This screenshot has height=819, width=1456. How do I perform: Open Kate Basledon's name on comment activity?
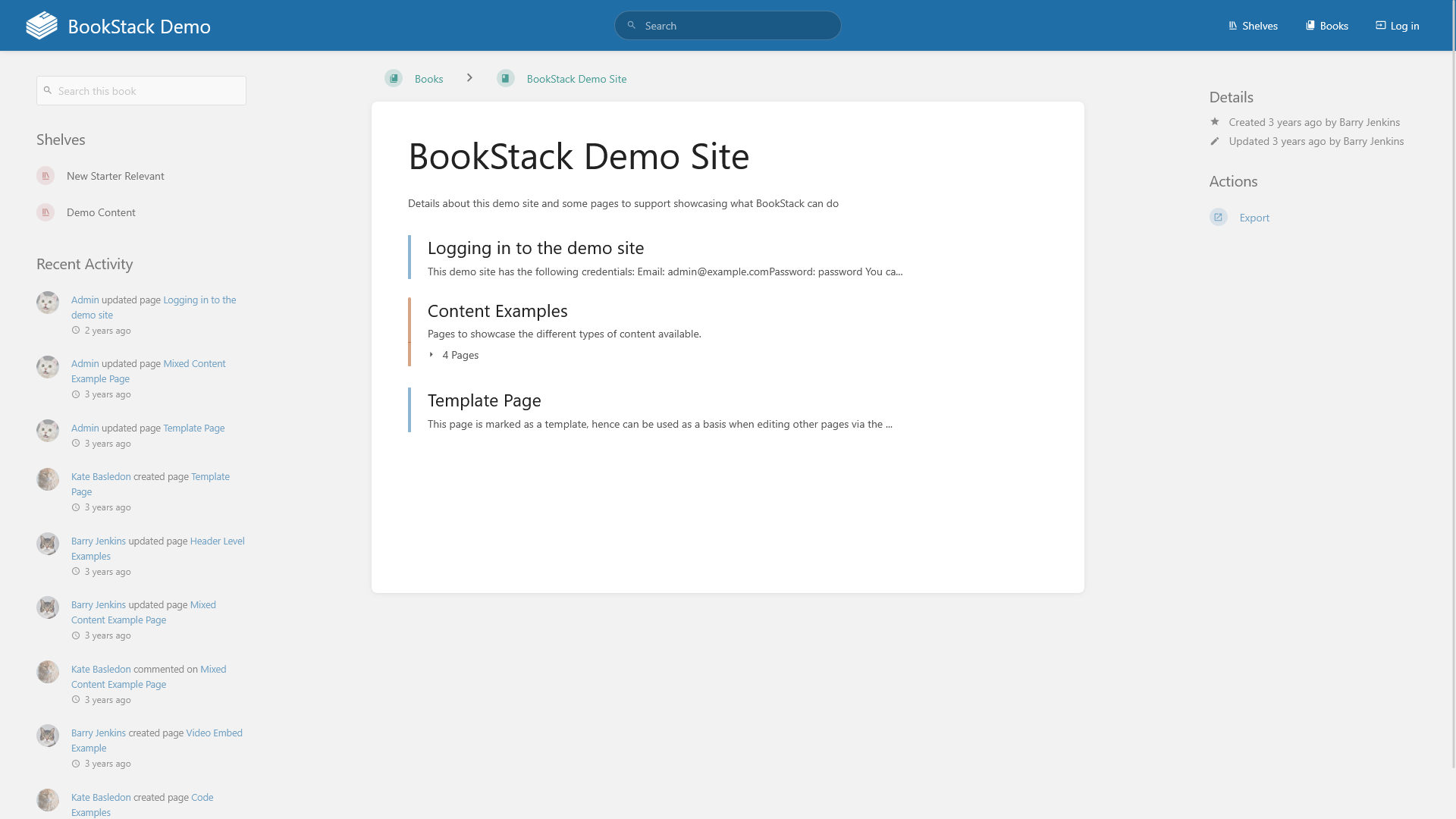[x=101, y=669]
